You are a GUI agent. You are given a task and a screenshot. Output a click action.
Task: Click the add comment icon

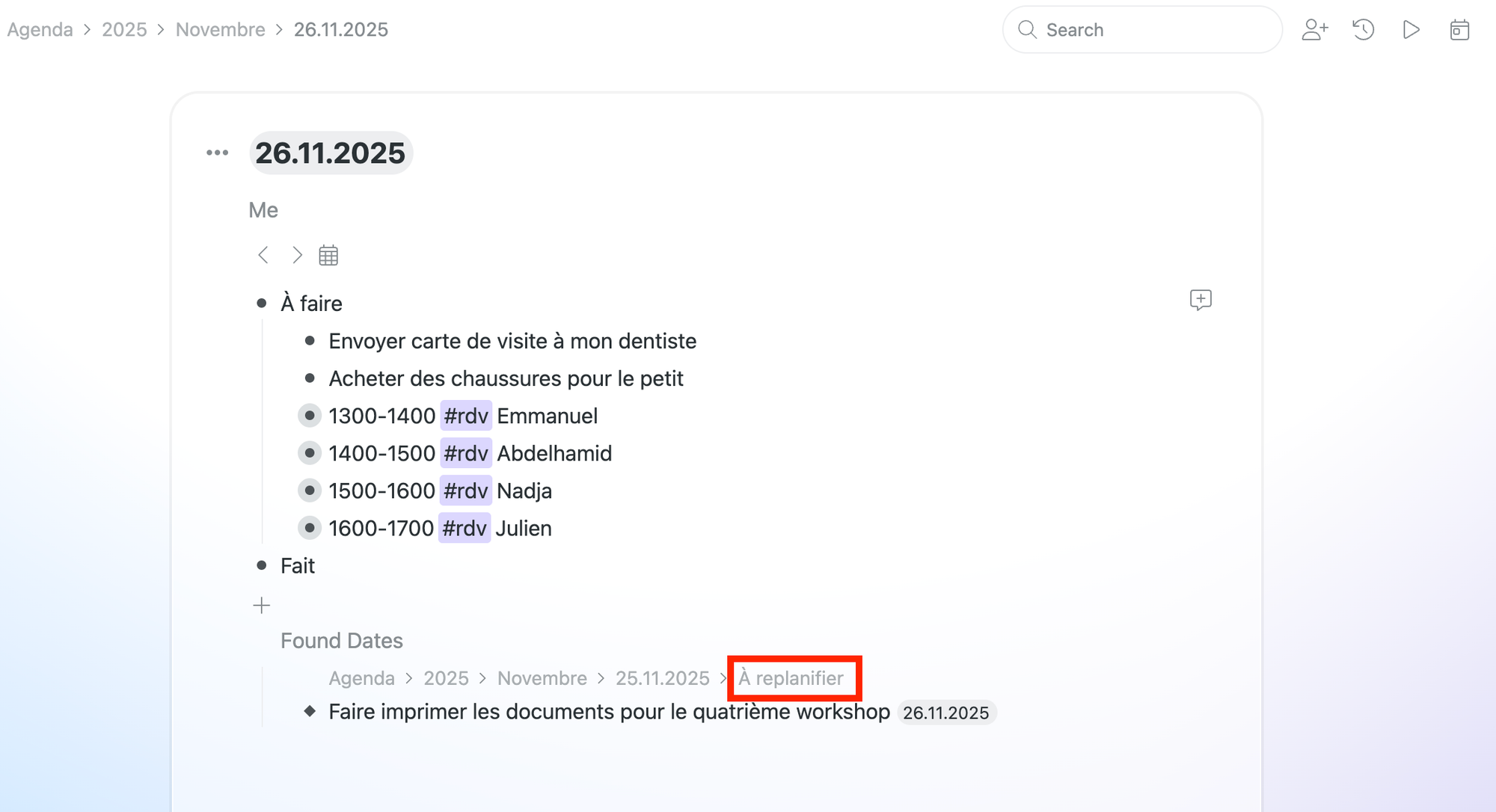(x=1201, y=301)
